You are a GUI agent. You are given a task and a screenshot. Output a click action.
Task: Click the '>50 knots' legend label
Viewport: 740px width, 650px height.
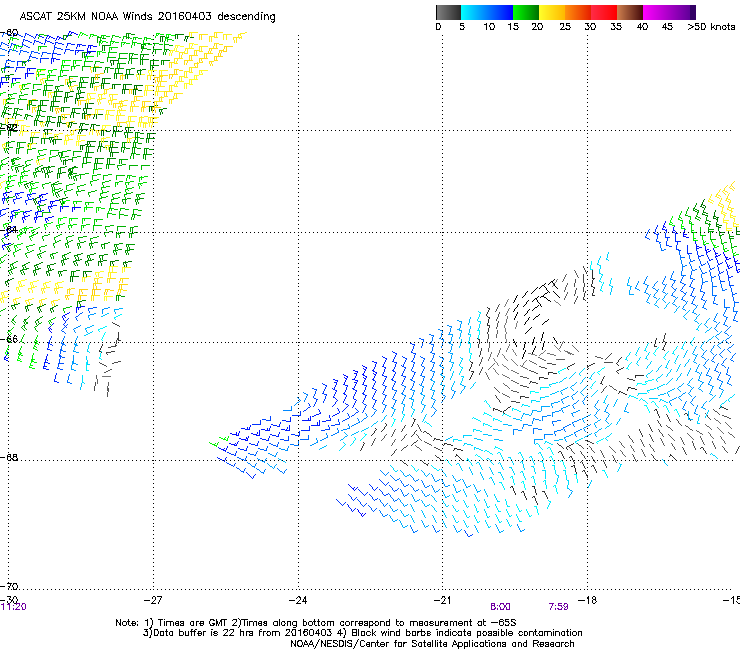[x=711, y=27]
